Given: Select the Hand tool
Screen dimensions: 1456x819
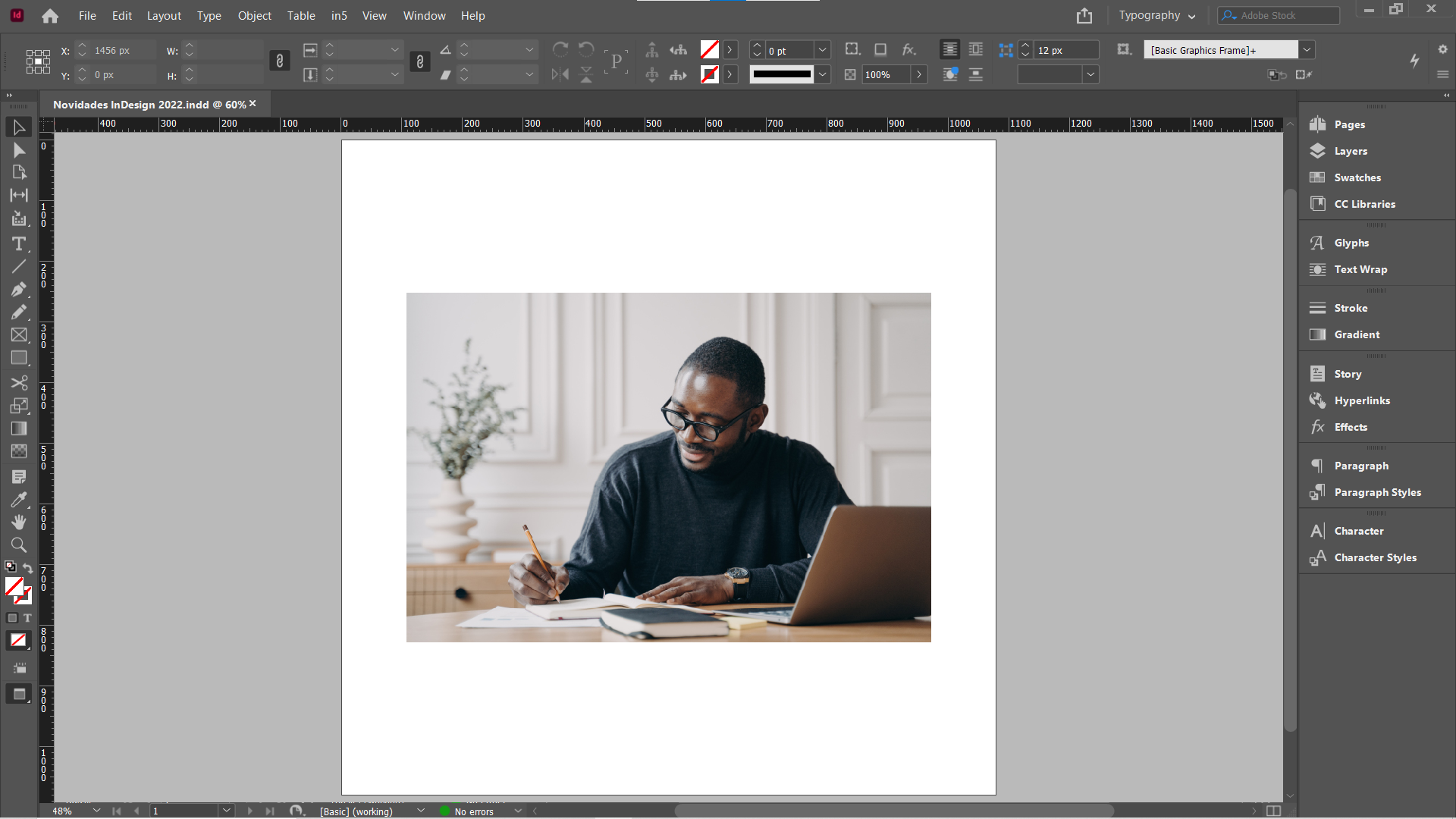Looking at the screenshot, I should pyautogui.click(x=19, y=522).
